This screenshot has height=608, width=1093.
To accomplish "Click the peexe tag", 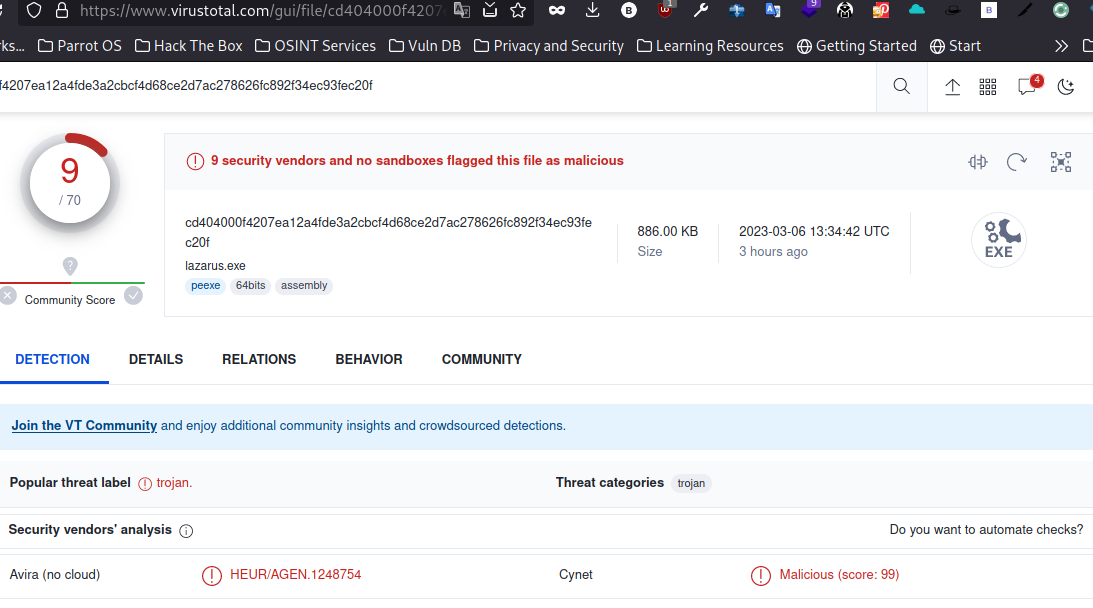I will tap(206, 286).
